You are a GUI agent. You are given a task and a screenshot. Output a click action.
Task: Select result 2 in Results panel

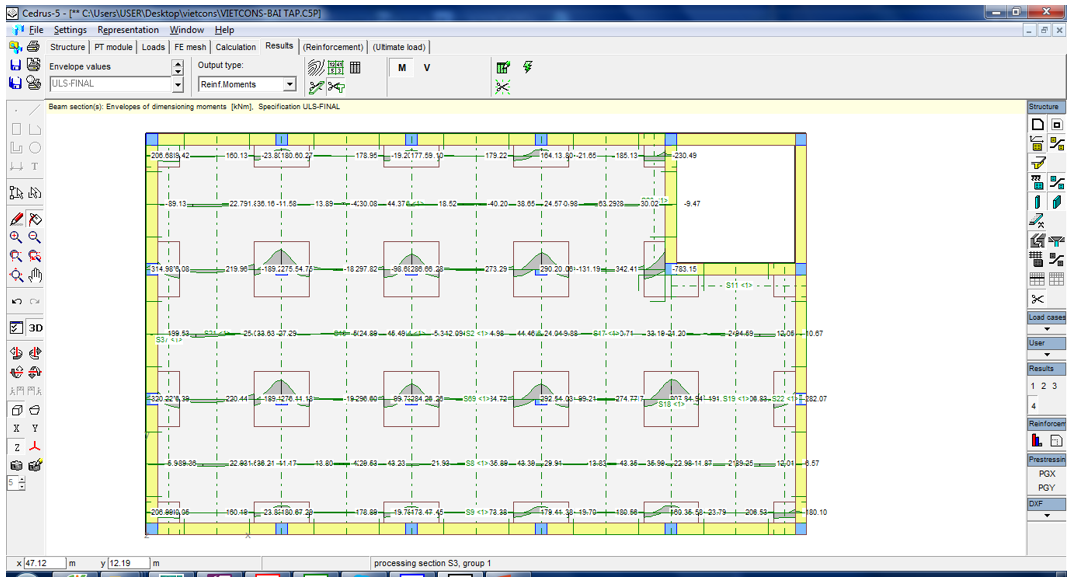point(1044,386)
